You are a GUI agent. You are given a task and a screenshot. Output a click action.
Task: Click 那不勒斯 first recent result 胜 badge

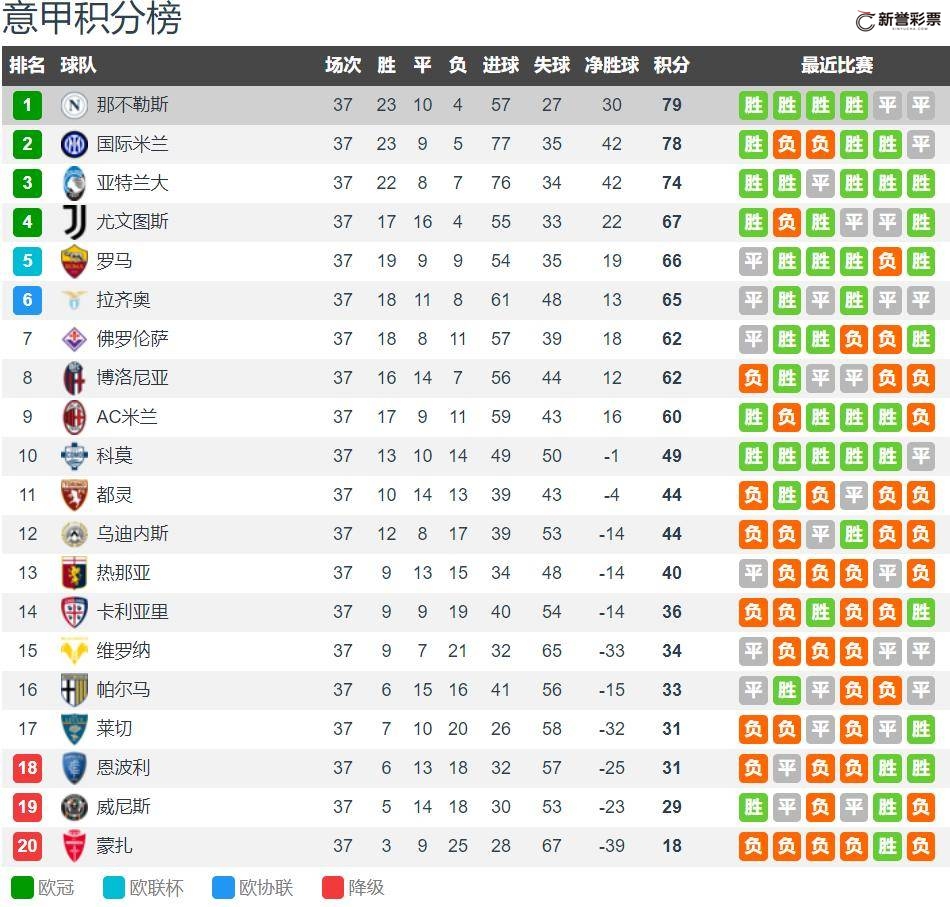pos(753,105)
